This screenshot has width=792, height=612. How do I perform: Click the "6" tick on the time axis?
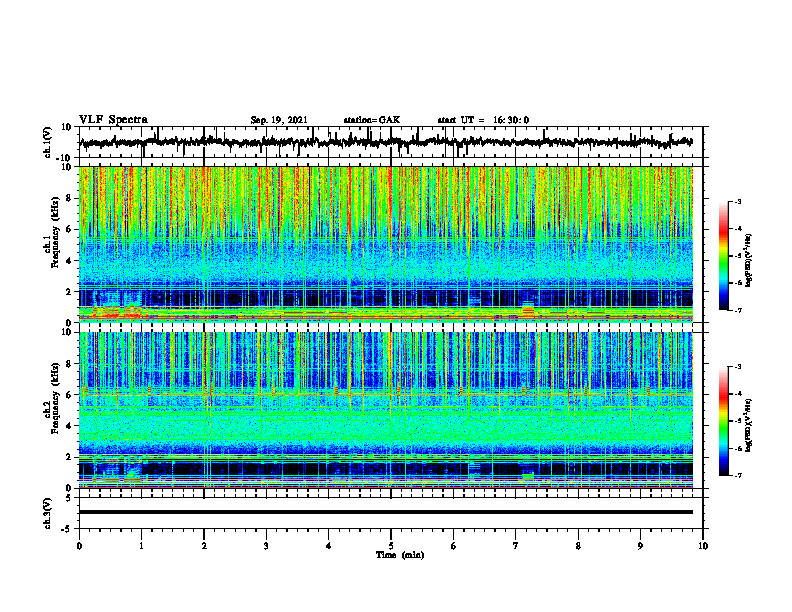coord(454,546)
